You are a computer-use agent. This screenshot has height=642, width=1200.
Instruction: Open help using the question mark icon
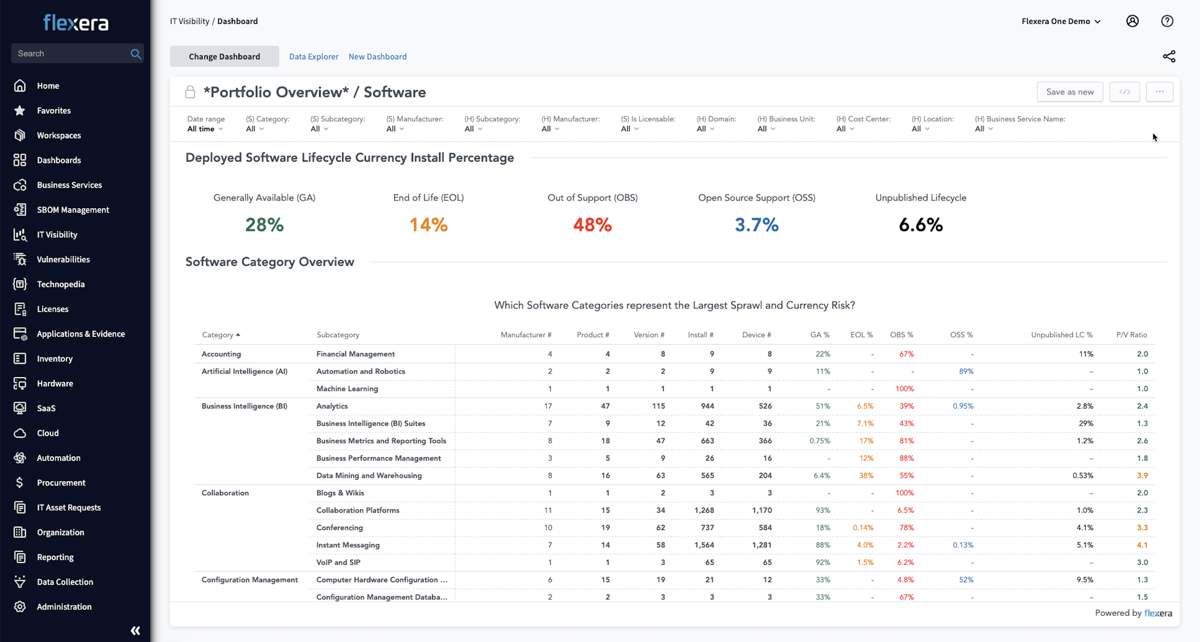(1166, 20)
